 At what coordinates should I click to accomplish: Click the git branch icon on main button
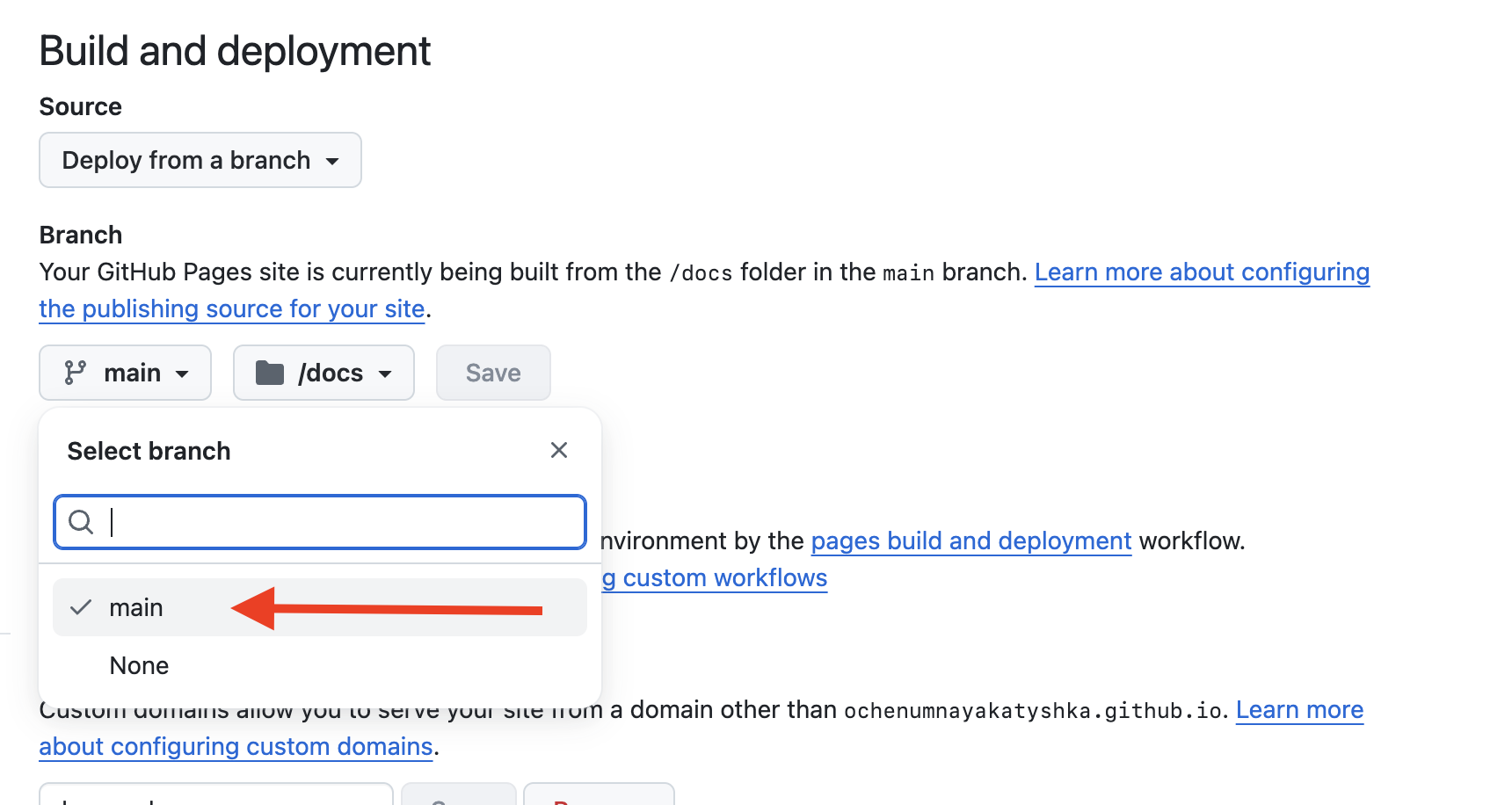pos(76,373)
